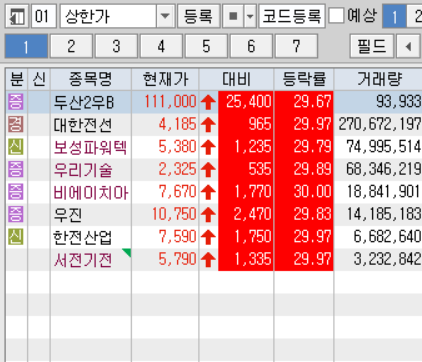The width and height of the screenshot is (422, 362).
Task: Click the up arrow icon for 우리기술
Action: point(208,170)
